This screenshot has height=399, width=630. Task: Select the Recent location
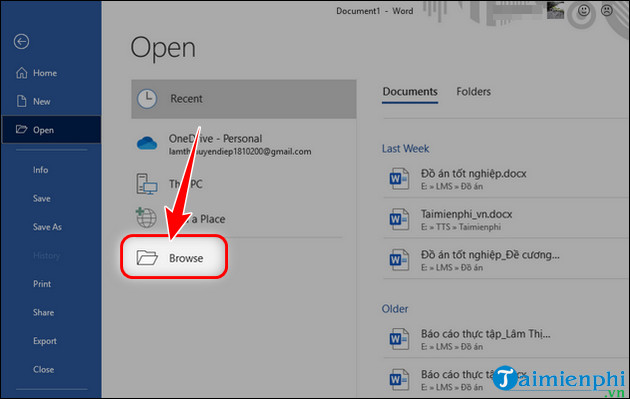pos(243,99)
